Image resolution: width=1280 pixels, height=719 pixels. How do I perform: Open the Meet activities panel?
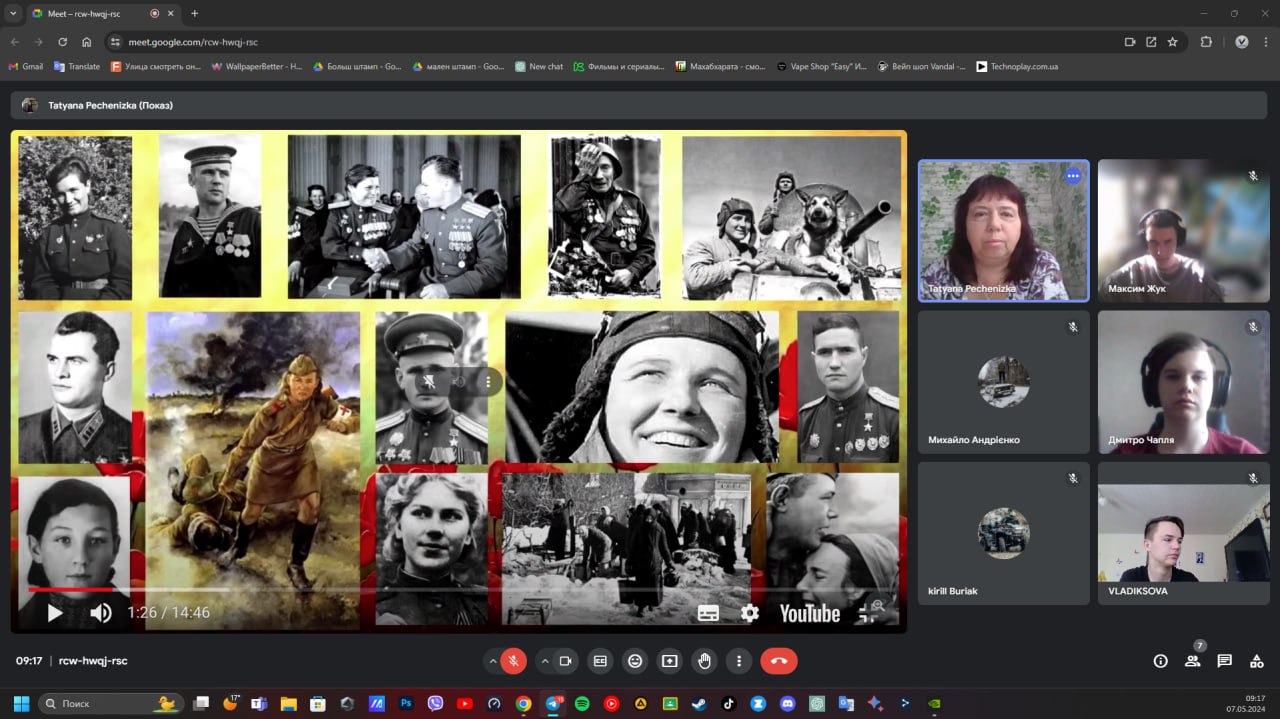[x=1256, y=661]
